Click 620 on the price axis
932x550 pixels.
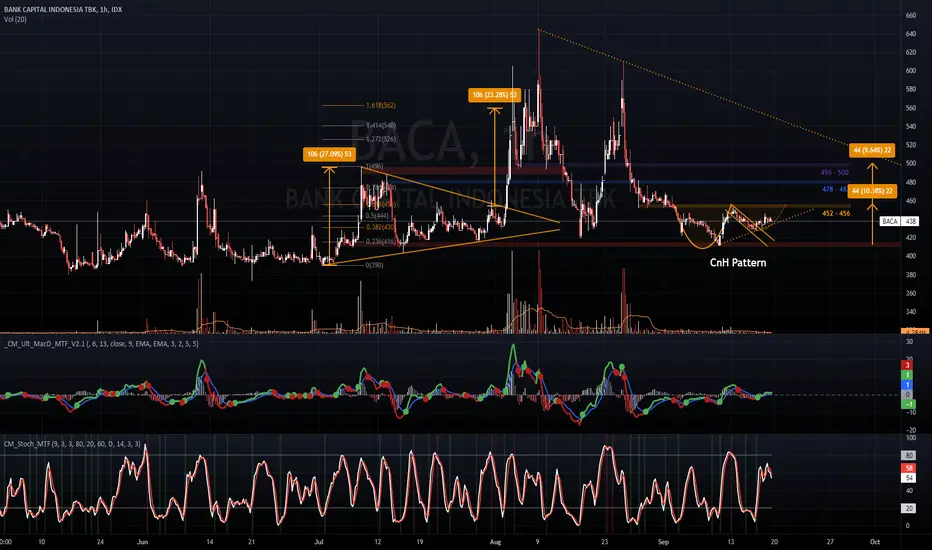[911, 52]
